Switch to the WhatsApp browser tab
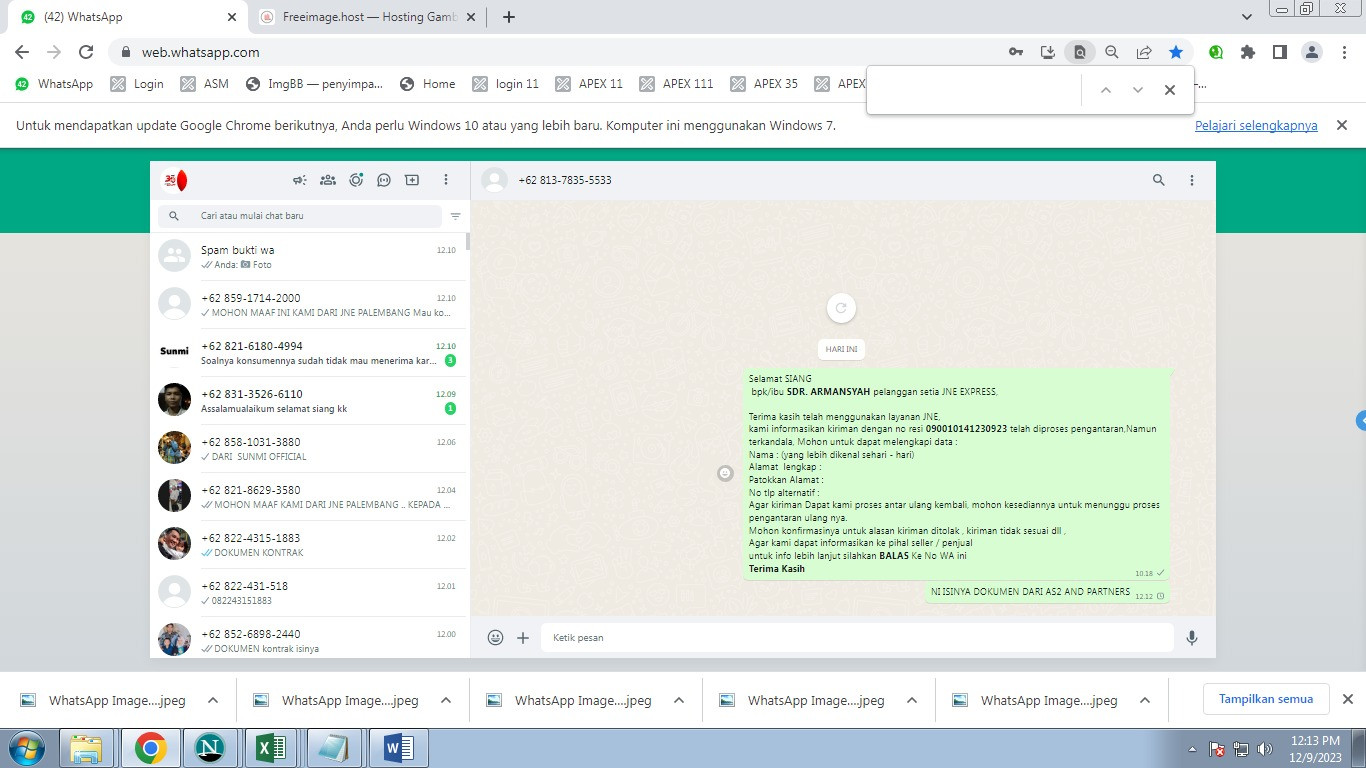Image resolution: width=1366 pixels, height=768 pixels. (128, 17)
